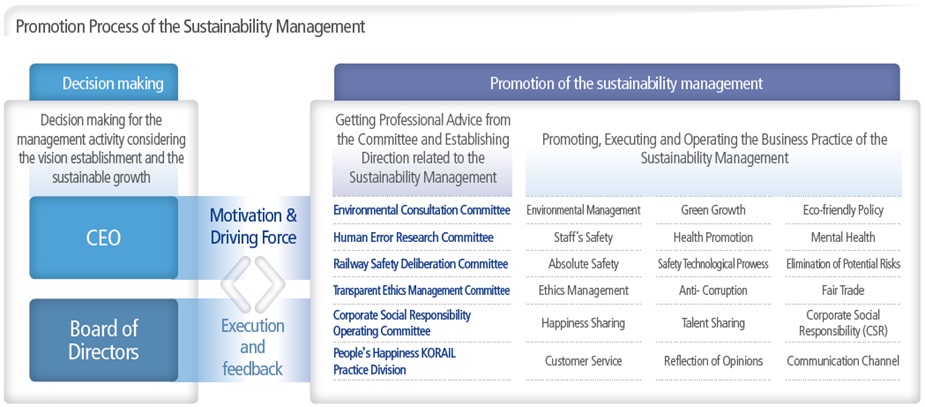Select the CEO box
The image size is (925, 407).
pyautogui.click(x=104, y=238)
